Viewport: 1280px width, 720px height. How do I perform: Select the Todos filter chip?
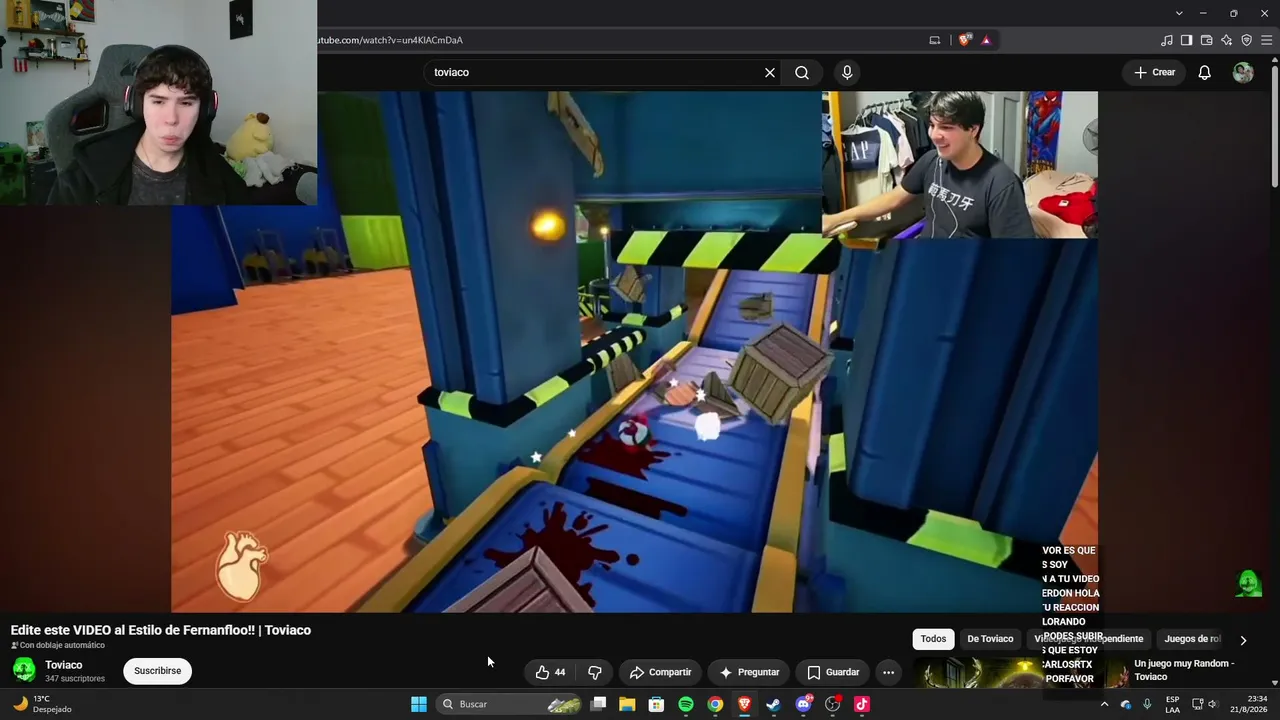[933, 639]
